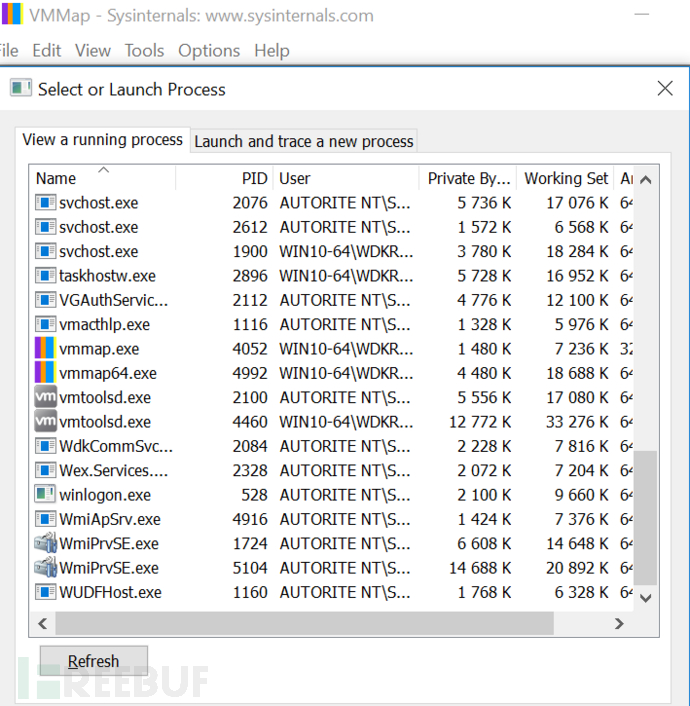Click the taskhostw.exe process icon
Viewport: 690px width, 706px height.
pos(45,276)
